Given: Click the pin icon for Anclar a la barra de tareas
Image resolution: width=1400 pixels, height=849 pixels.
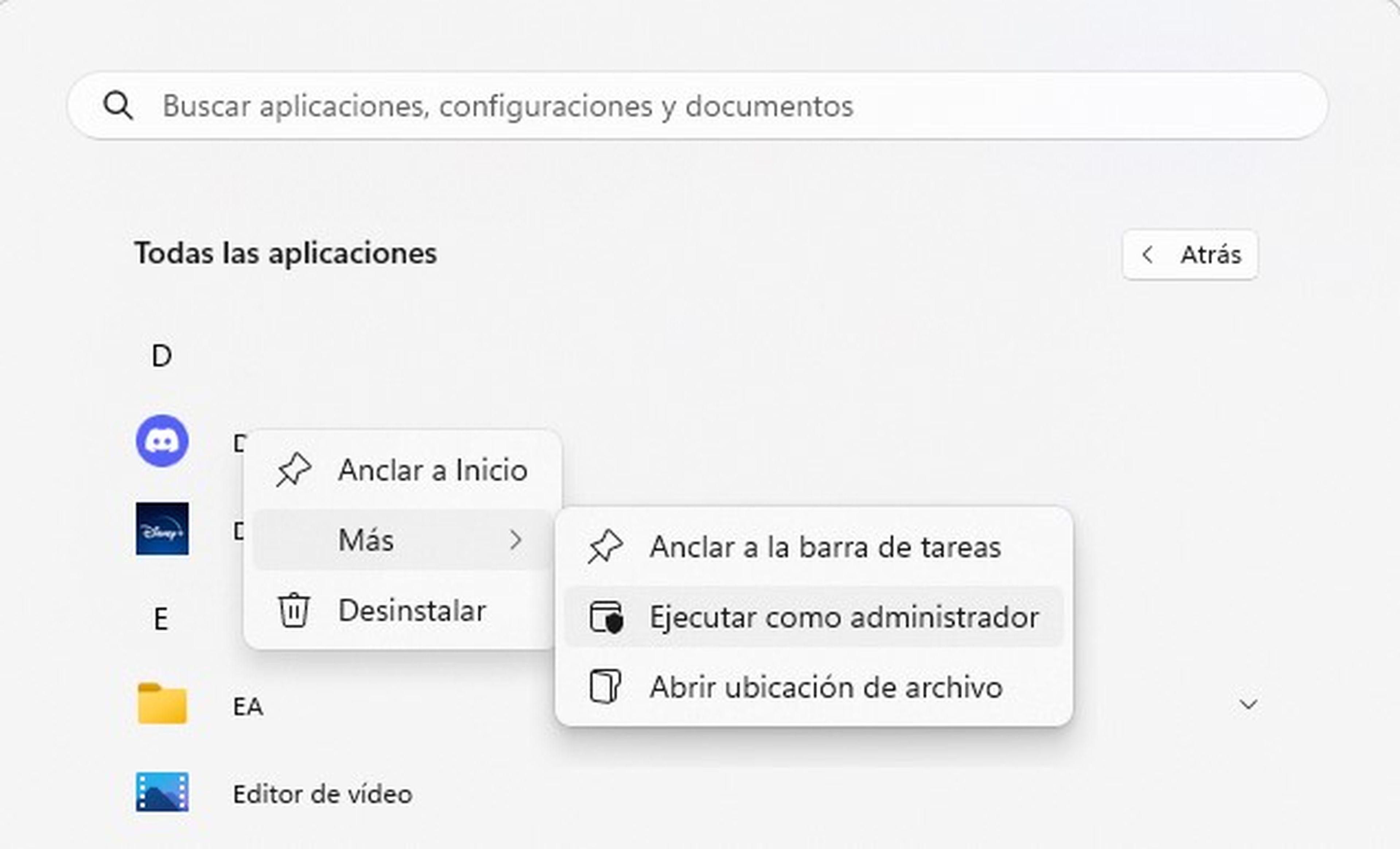Looking at the screenshot, I should pos(605,547).
